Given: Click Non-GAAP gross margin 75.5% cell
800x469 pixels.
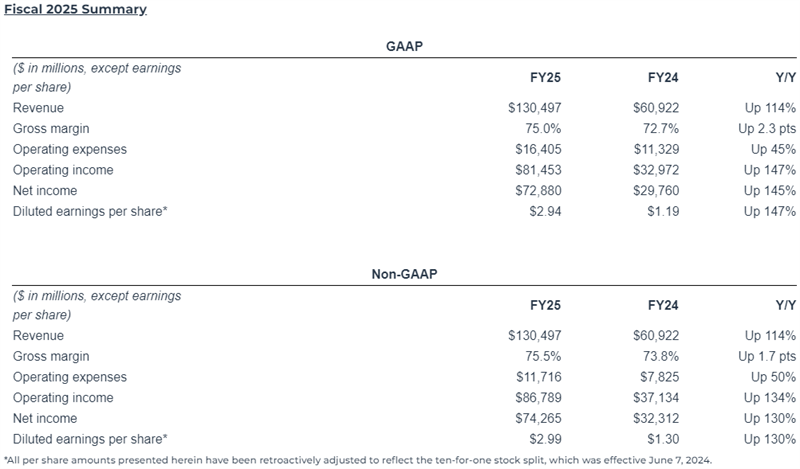Looking at the screenshot, I should click(x=543, y=356).
